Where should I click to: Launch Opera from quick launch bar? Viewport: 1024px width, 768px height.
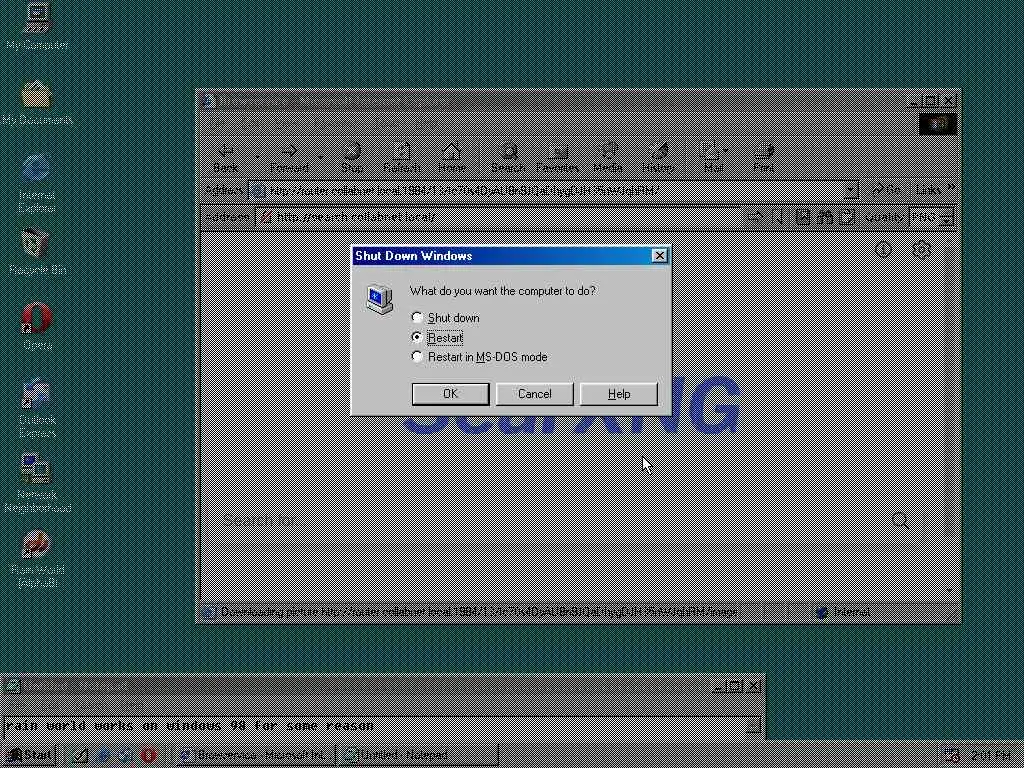(148, 755)
